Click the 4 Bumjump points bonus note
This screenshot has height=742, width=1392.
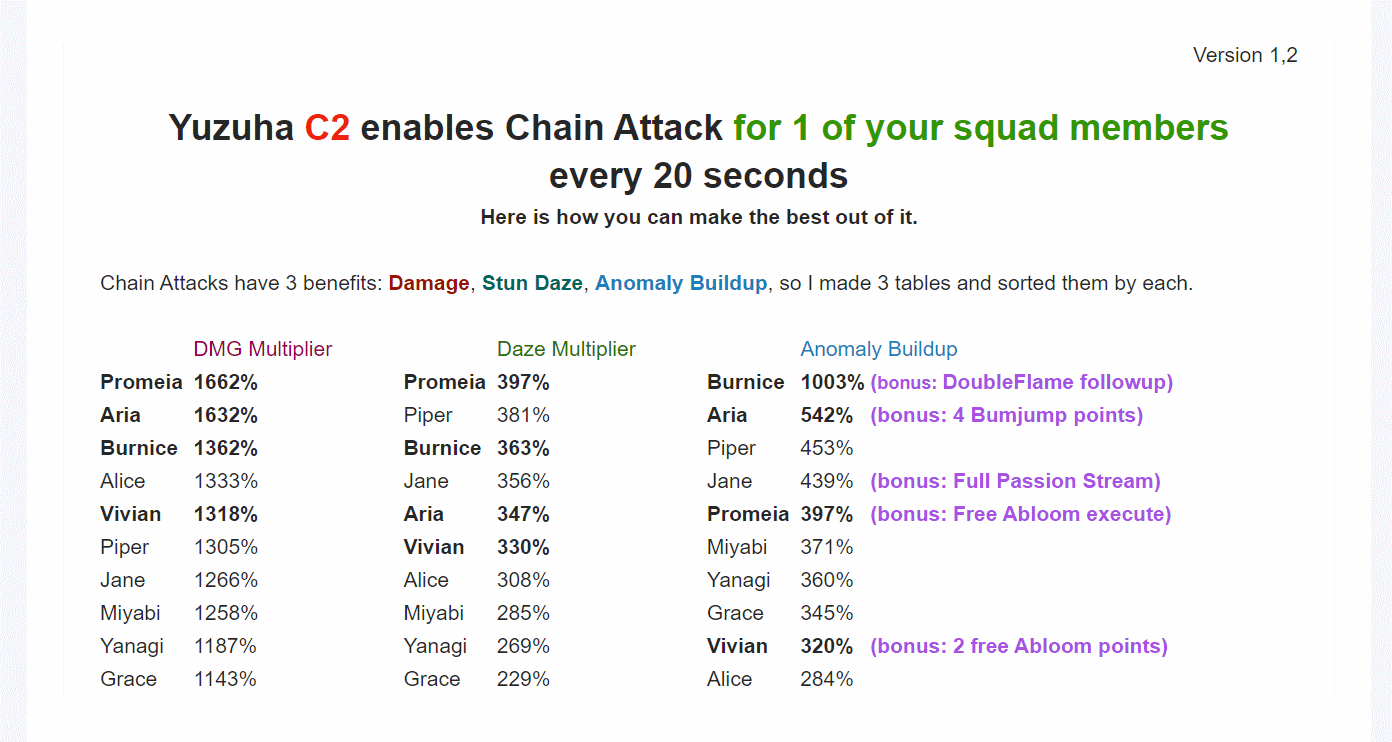click(x=1006, y=415)
